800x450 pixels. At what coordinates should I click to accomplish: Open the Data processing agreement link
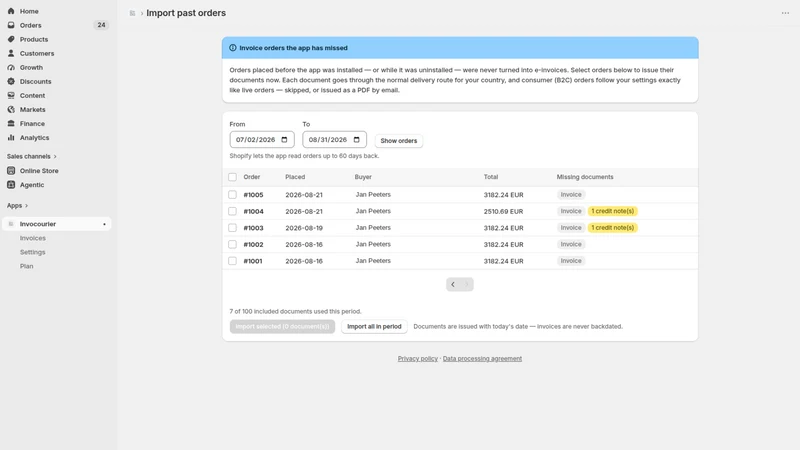click(x=482, y=359)
